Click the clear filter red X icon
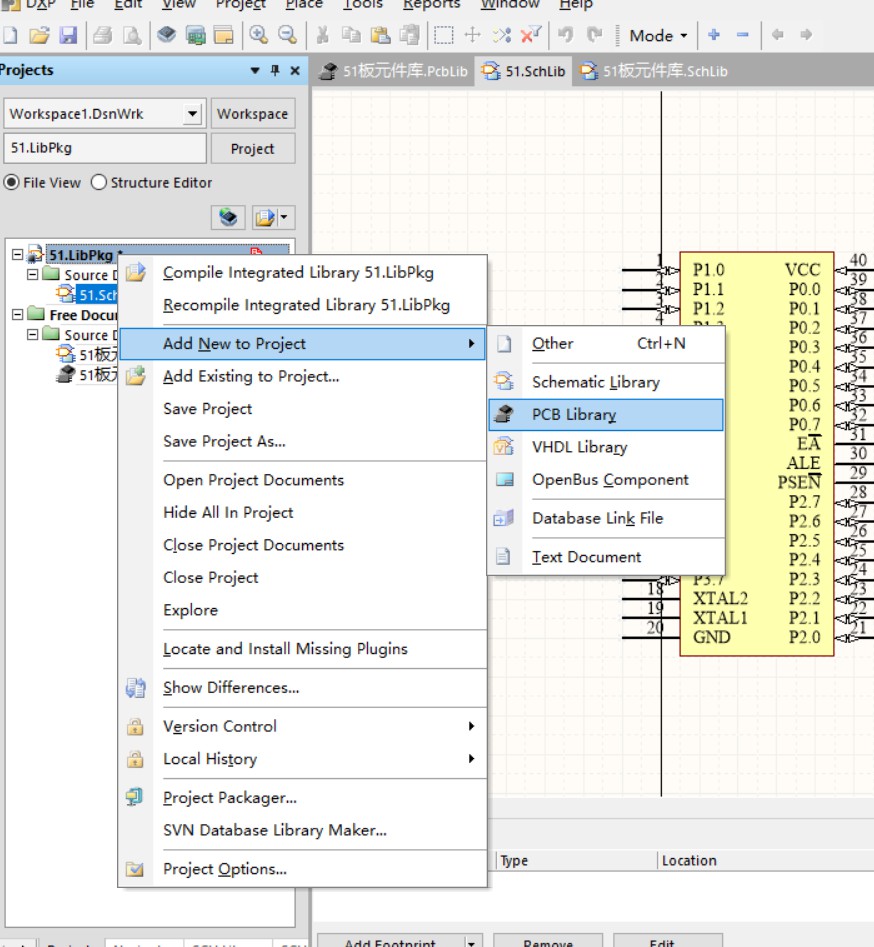 530,35
